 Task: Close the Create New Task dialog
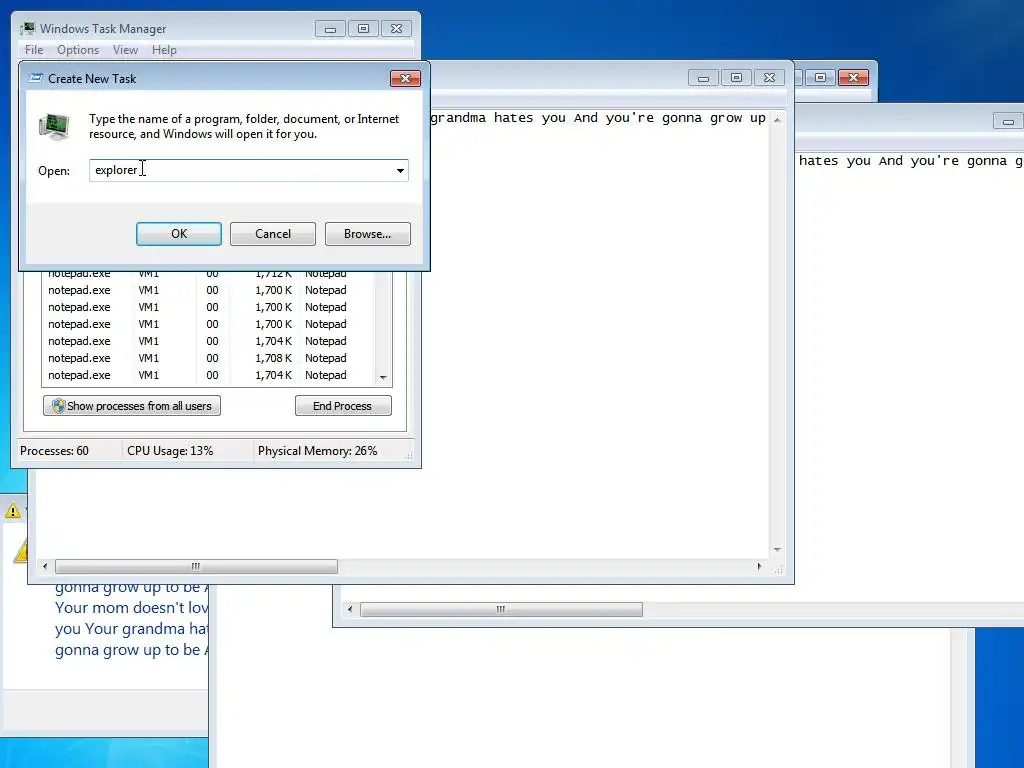406,78
